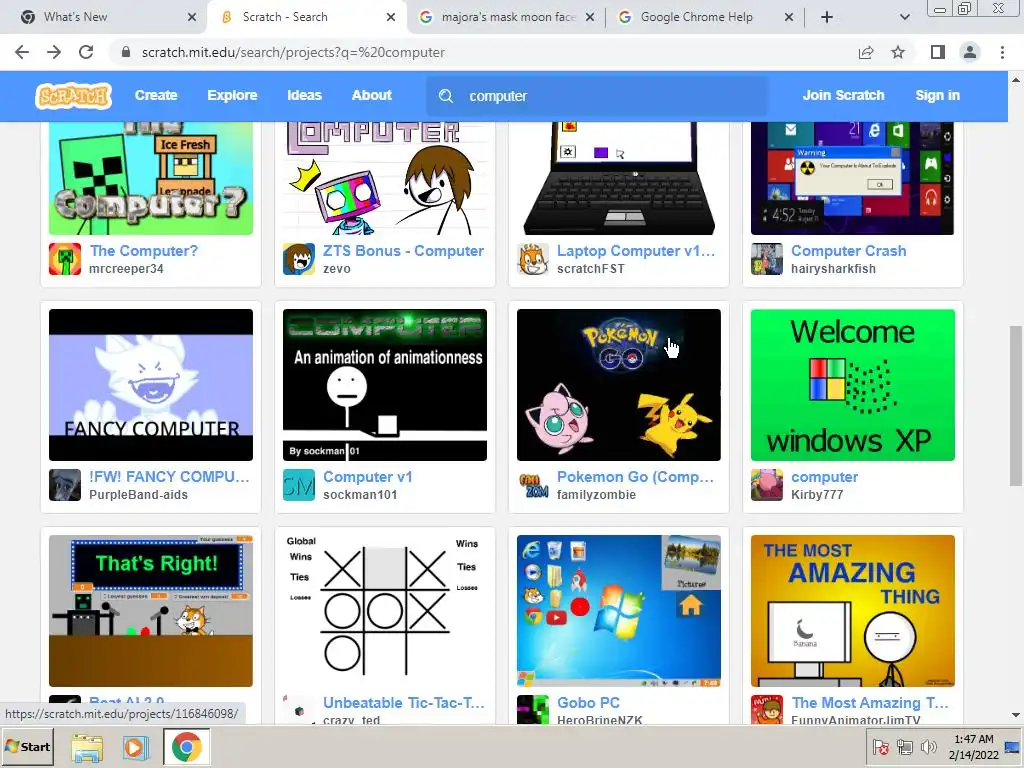Click Kirby777's avatar icon

767,485
